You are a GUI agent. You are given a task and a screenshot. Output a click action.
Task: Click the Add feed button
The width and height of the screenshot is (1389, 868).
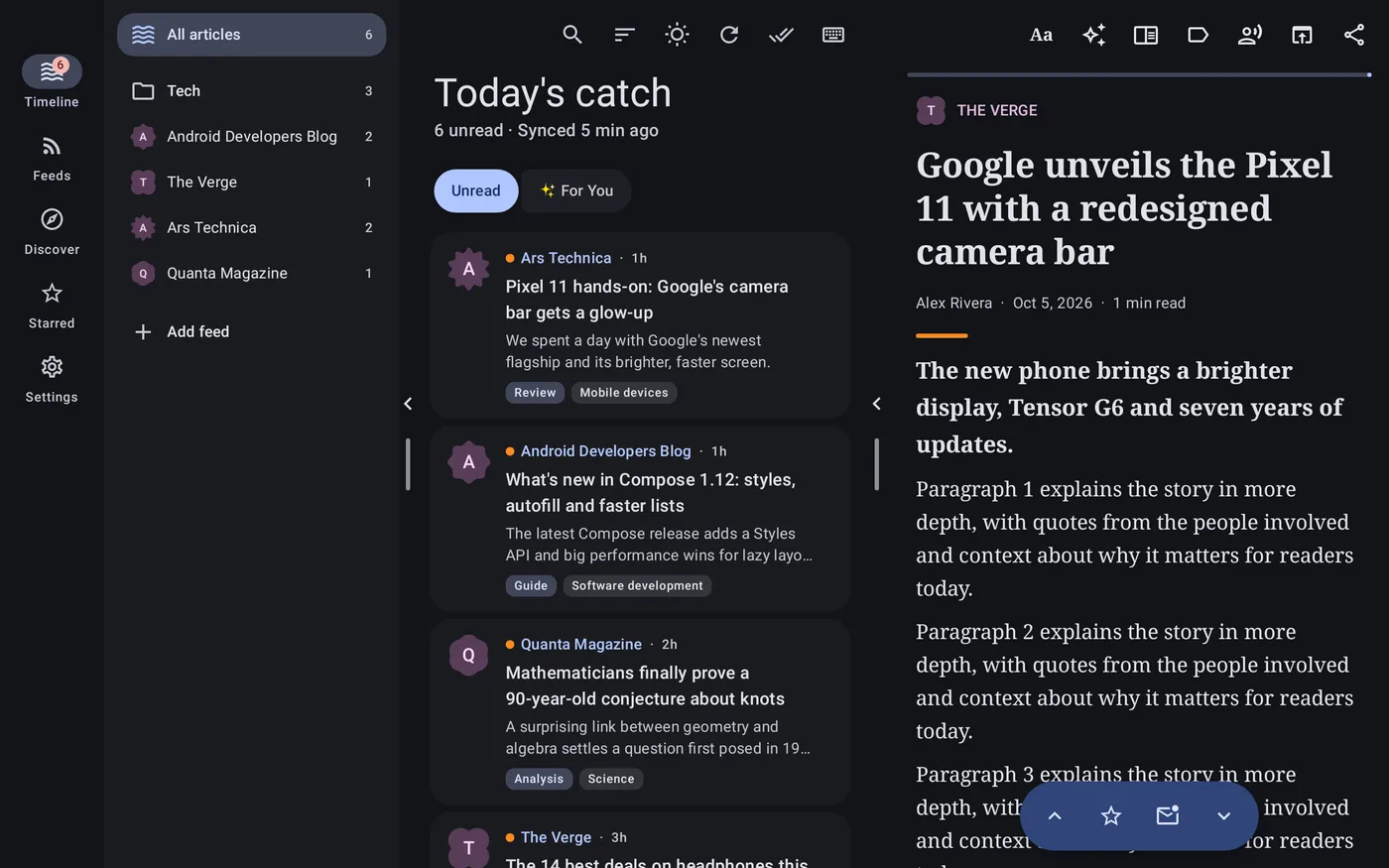pos(252,331)
